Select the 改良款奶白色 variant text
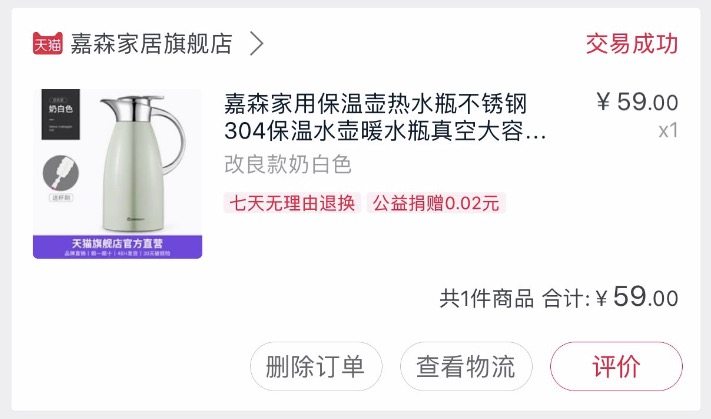Viewport: 711px width, 419px height. pos(288,164)
